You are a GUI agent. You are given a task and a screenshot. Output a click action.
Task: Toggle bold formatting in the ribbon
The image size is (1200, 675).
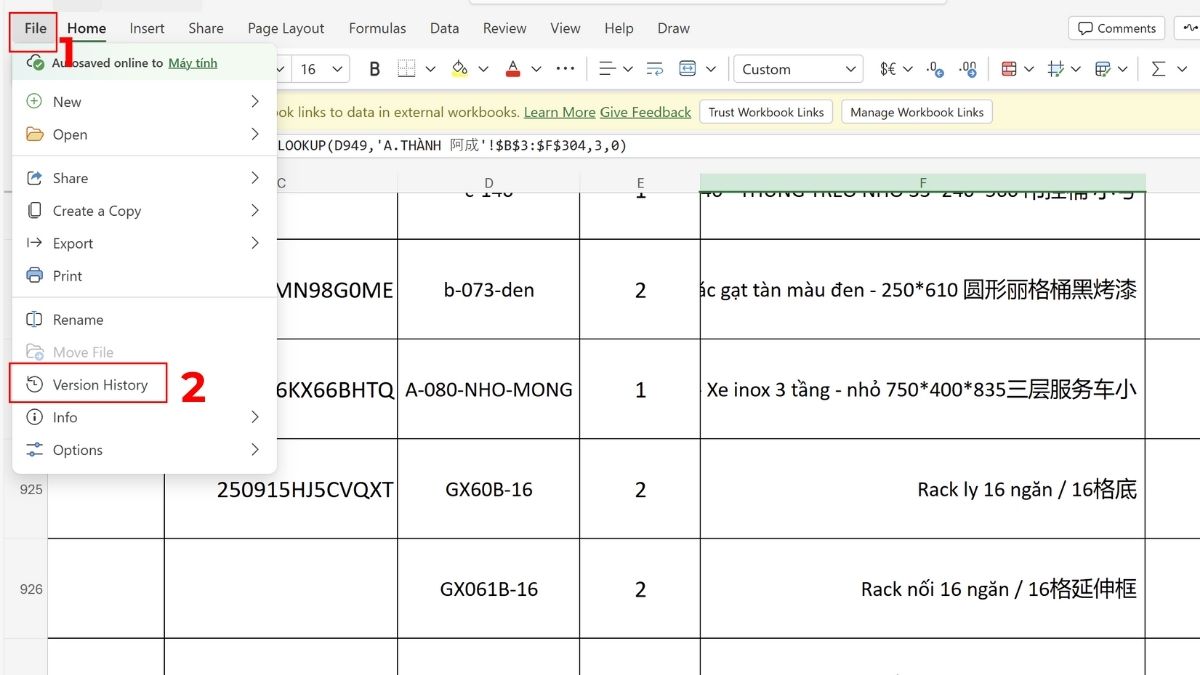pyautogui.click(x=375, y=69)
